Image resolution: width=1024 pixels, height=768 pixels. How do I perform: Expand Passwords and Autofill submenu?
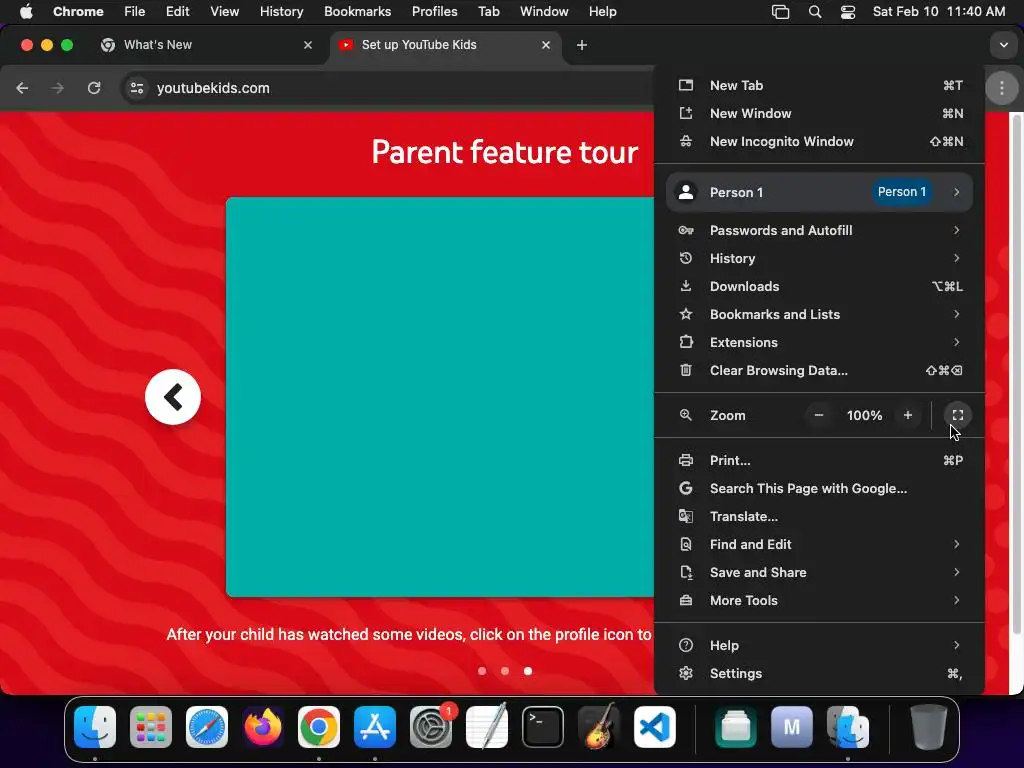tap(819, 230)
